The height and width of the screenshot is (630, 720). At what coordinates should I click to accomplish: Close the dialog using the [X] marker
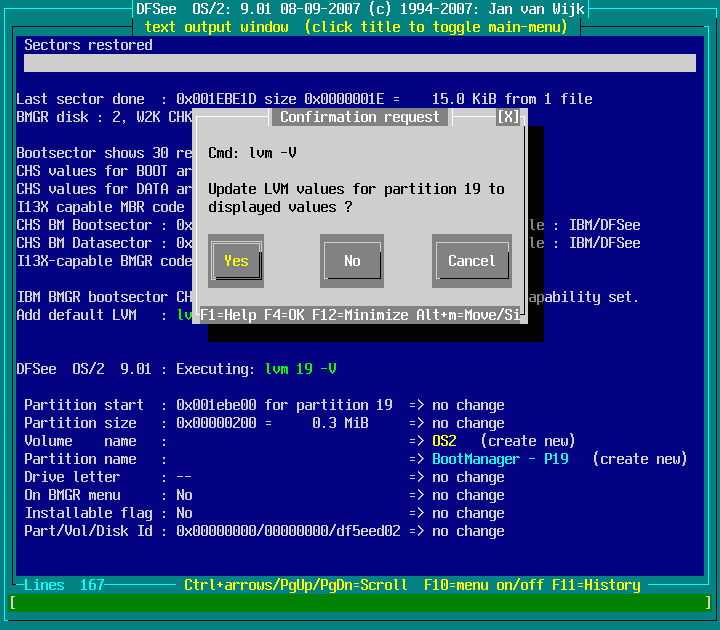click(508, 117)
